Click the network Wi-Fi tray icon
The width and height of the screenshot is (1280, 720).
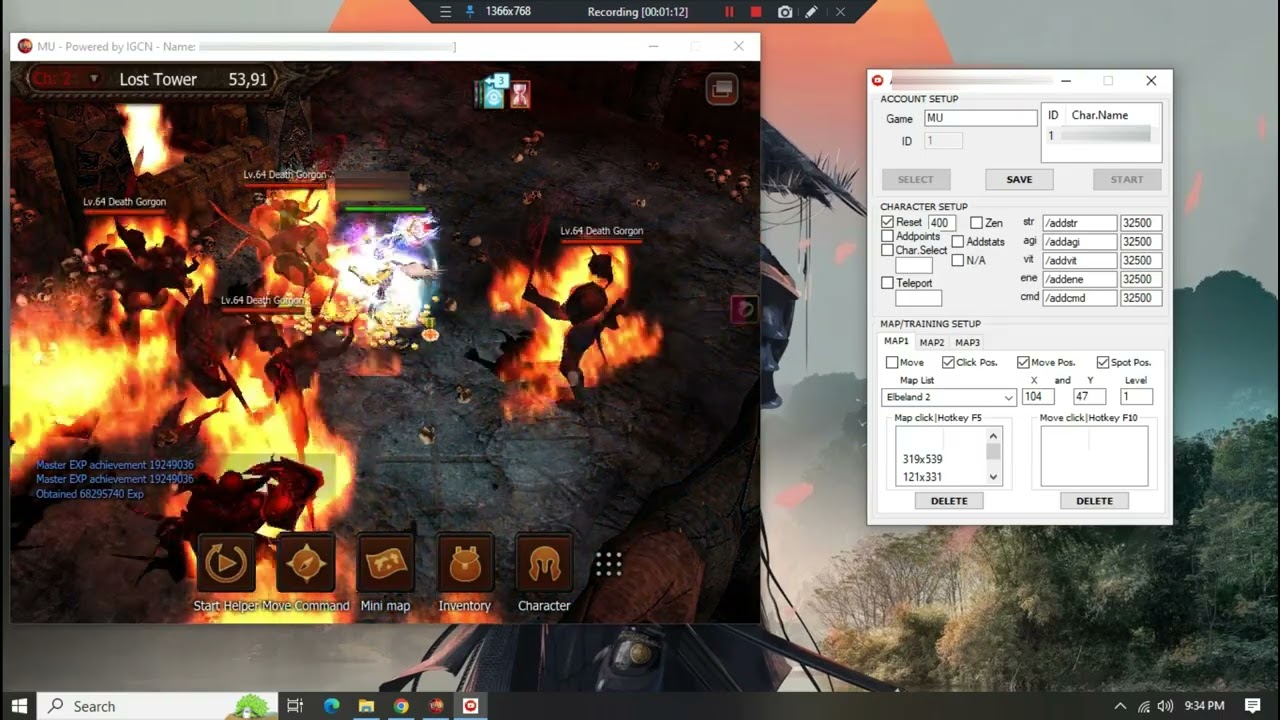coord(1144,706)
